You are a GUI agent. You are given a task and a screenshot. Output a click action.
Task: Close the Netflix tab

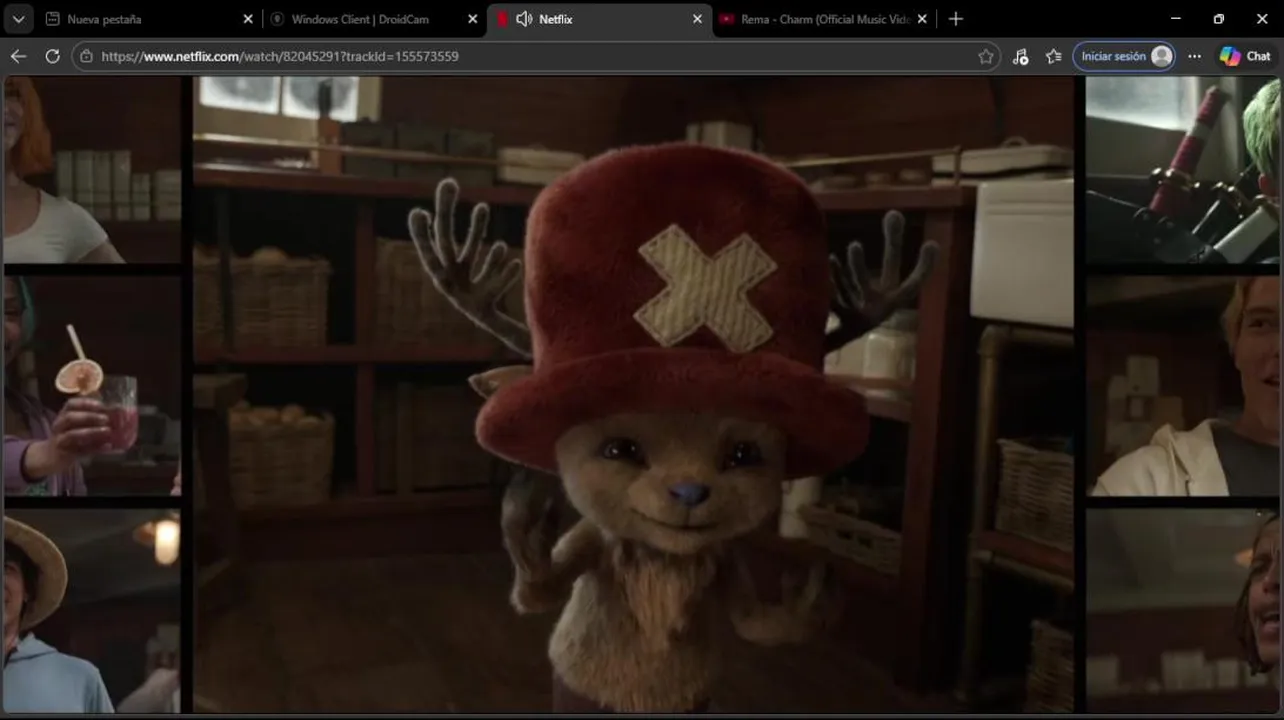click(x=697, y=19)
